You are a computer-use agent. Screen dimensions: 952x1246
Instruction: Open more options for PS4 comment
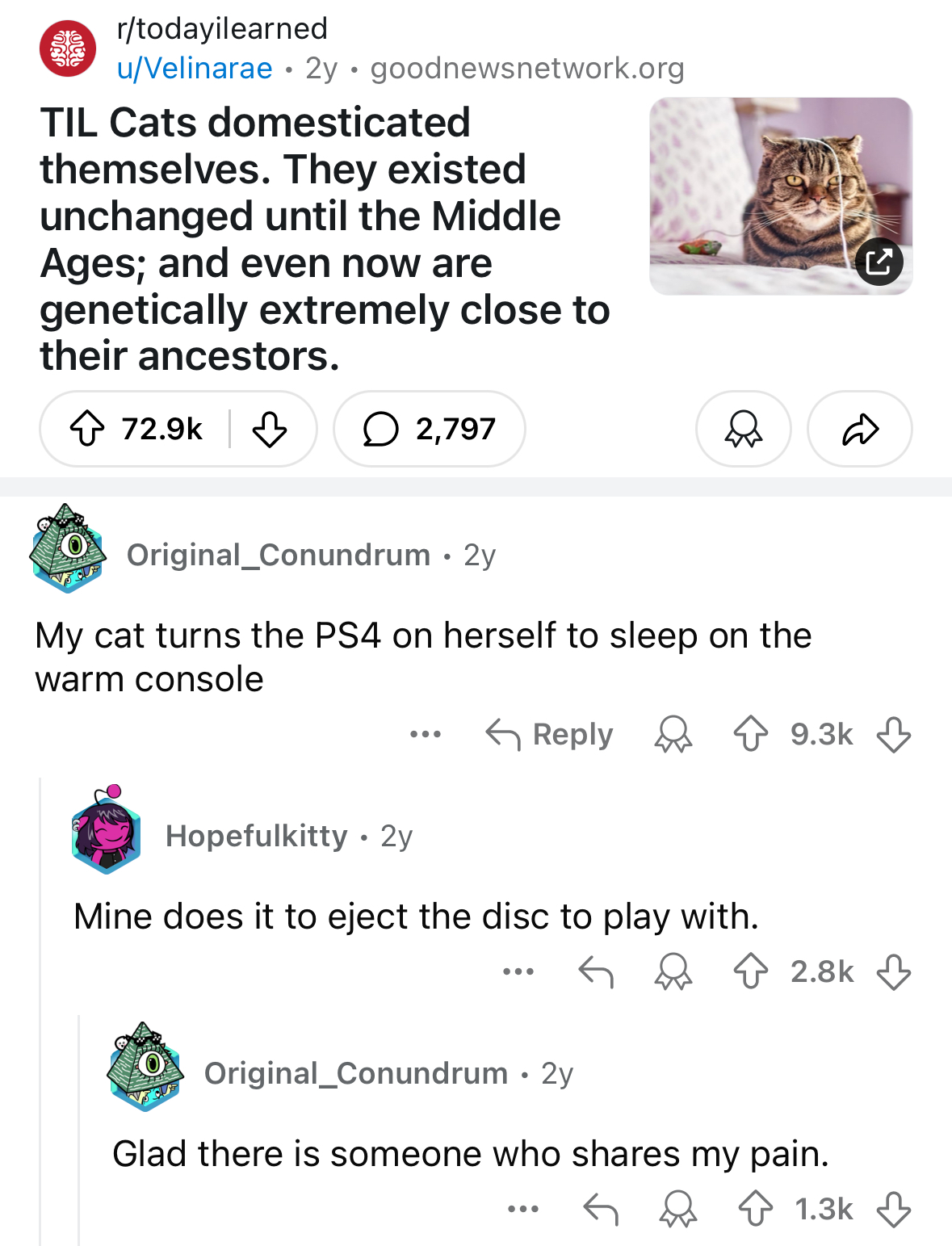click(x=426, y=734)
